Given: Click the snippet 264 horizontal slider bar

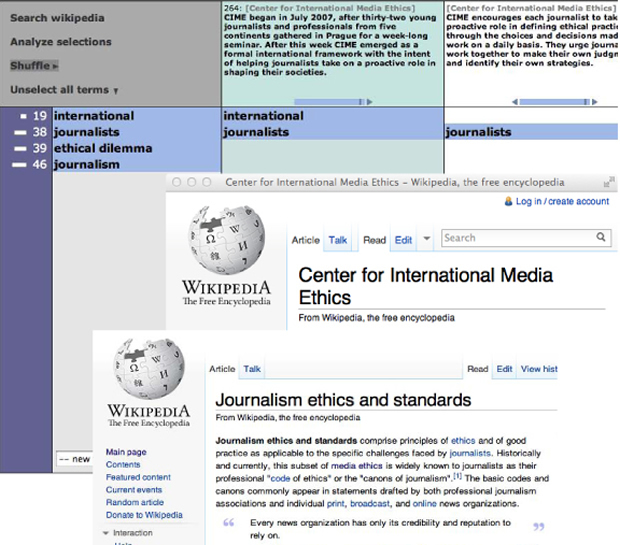Looking at the screenshot, I should pyautogui.click(x=329, y=102).
